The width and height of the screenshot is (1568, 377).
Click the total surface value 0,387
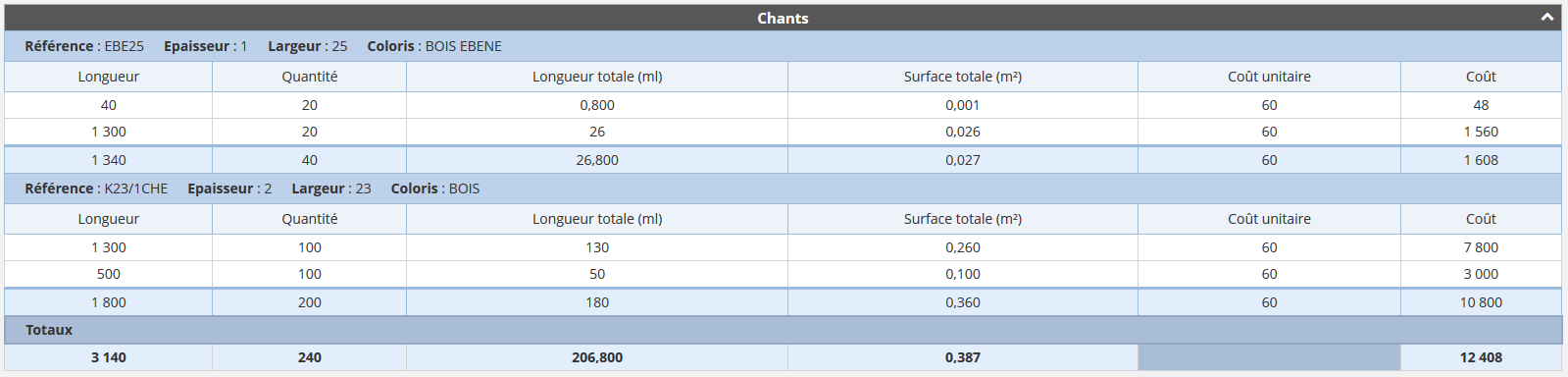[x=963, y=357]
